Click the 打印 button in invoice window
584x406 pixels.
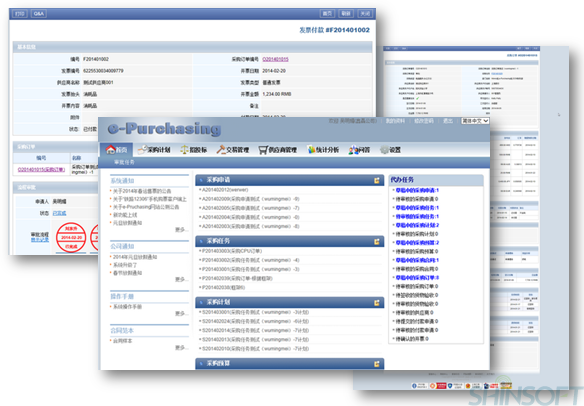pos(20,14)
